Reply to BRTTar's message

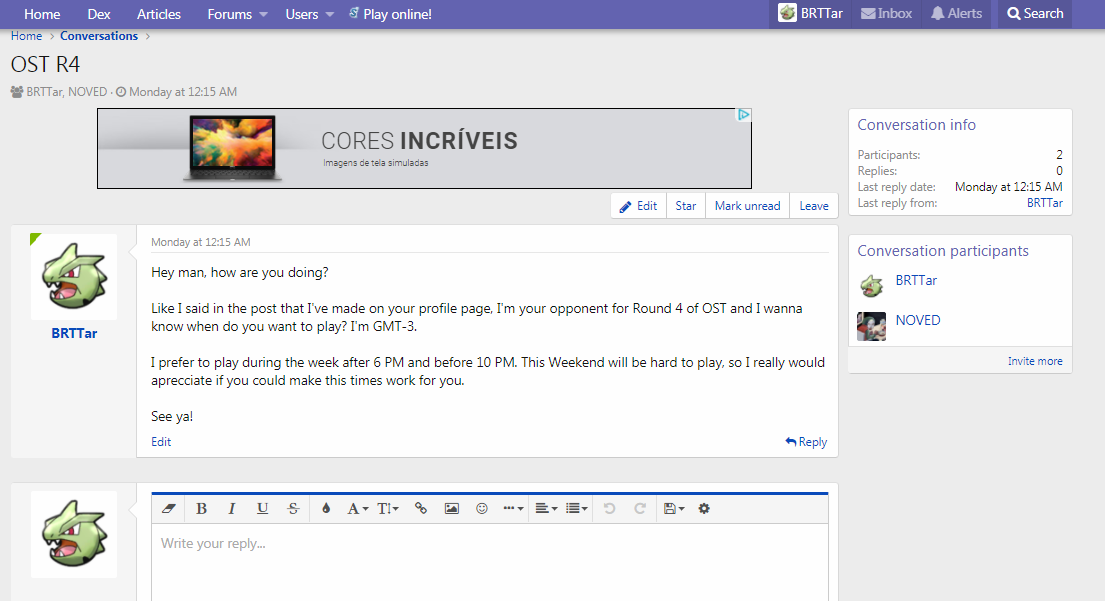[806, 442]
